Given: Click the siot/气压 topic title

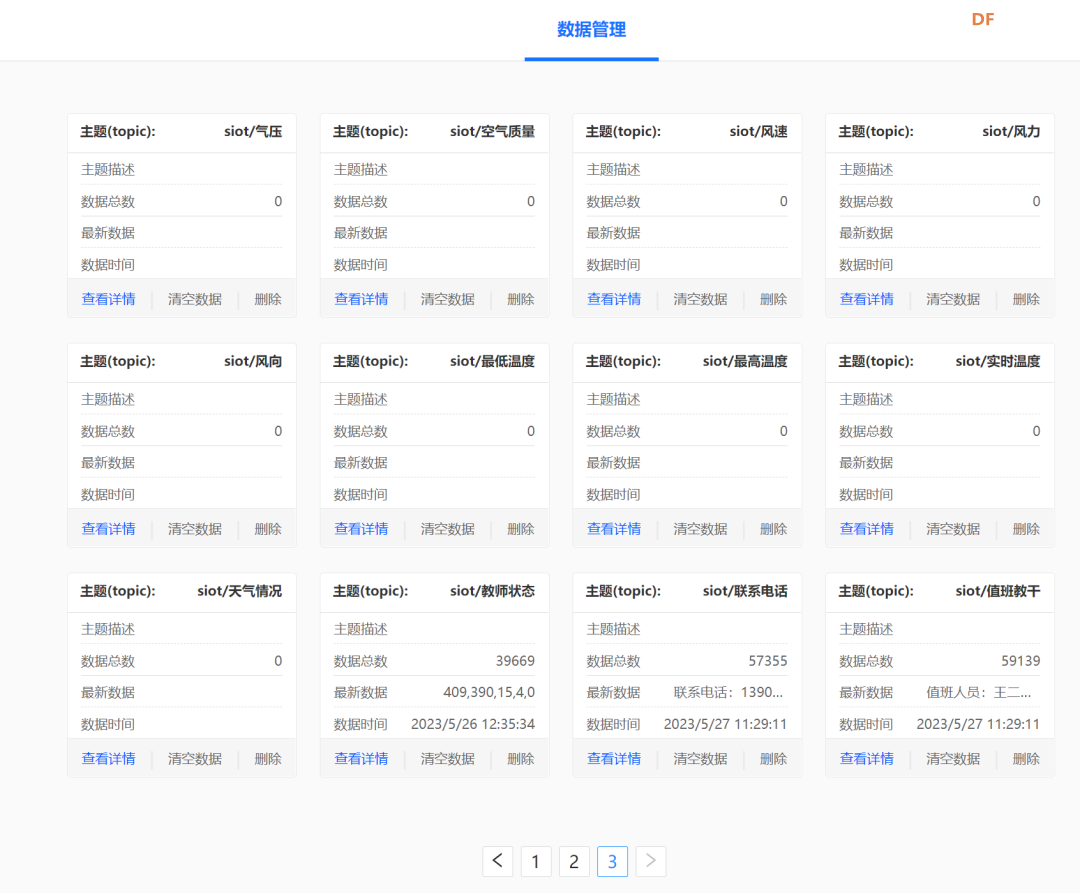Looking at the screenshot, I should coord(253,132).
